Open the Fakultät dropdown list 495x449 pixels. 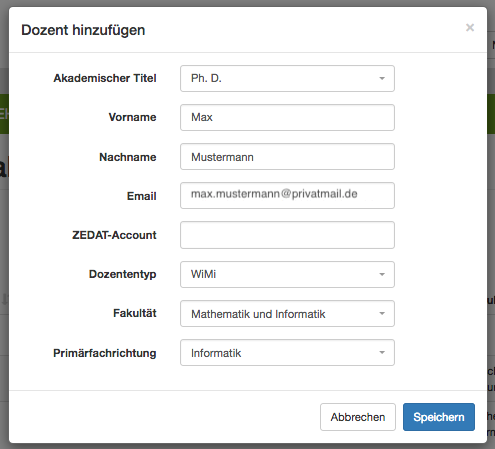(287, 314)
